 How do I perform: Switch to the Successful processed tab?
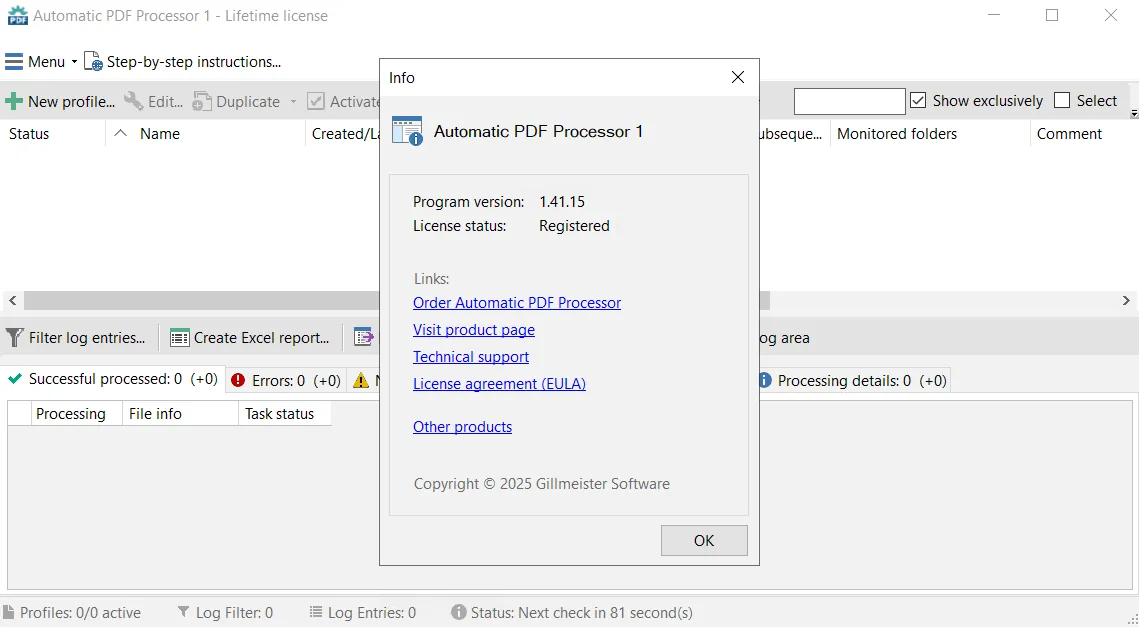[x=113, y=379]
